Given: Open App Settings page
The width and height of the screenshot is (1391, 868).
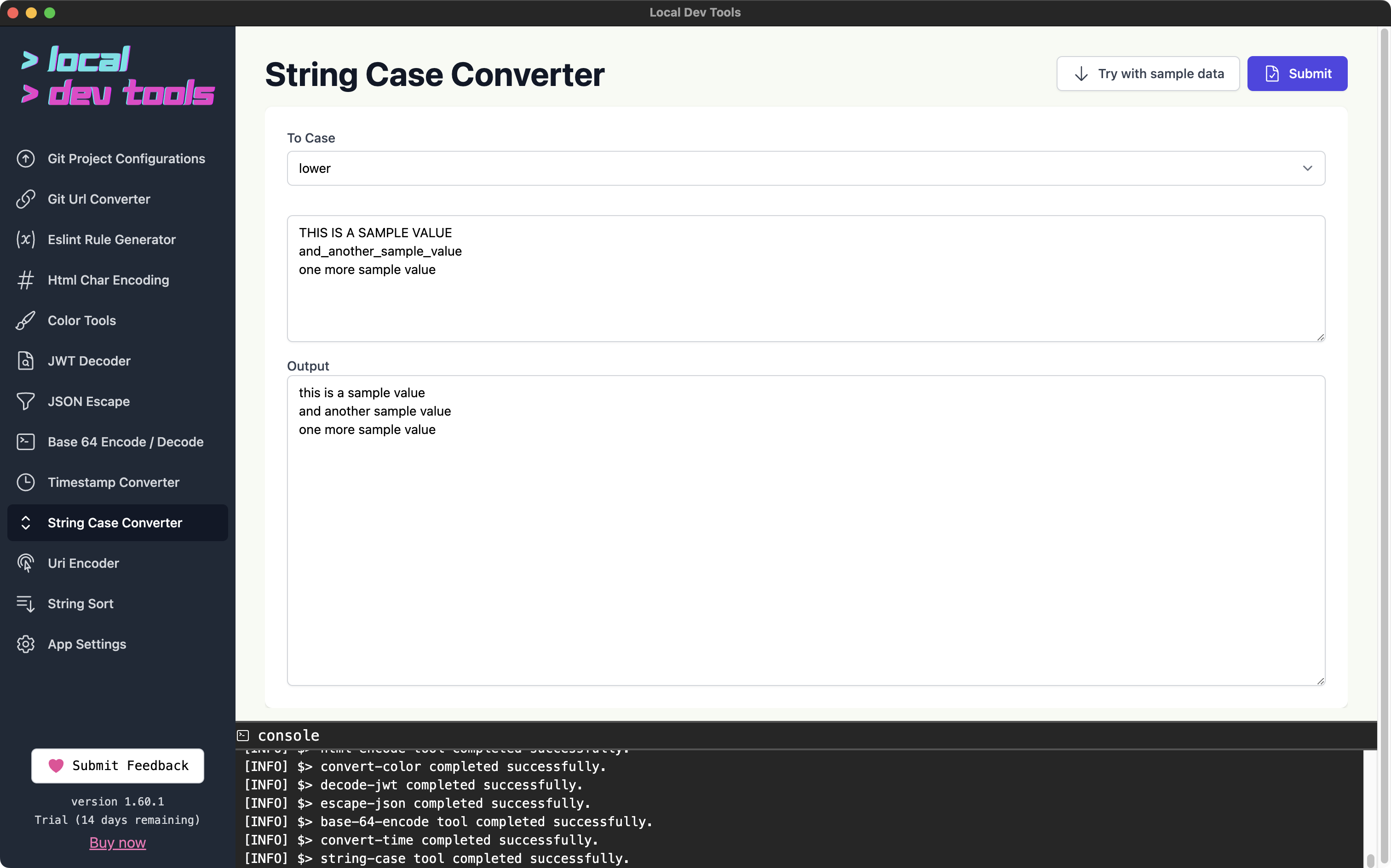Looking at the screenshot, I should click(118, 644).
